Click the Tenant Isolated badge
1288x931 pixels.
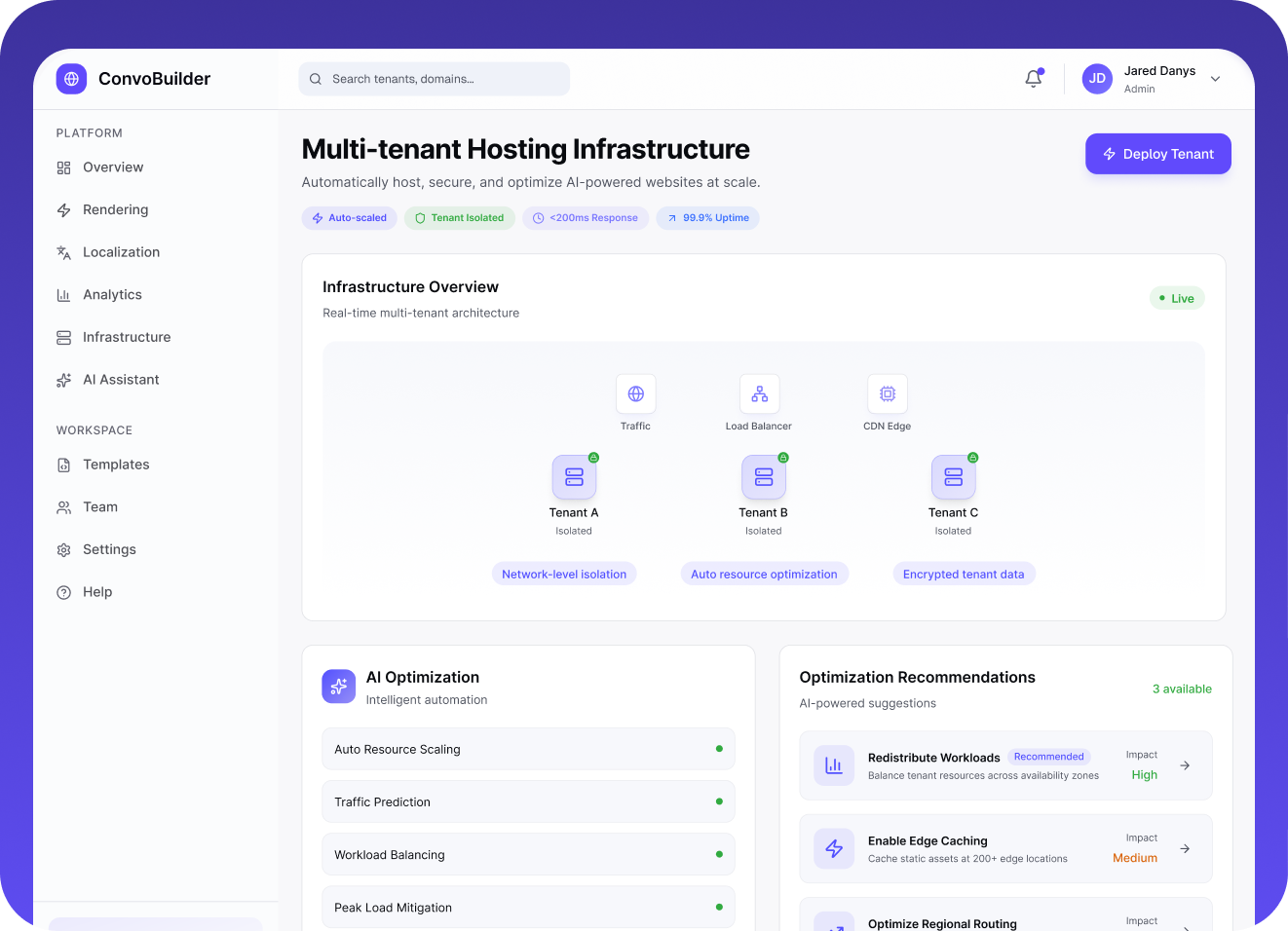tap(460, 218)
